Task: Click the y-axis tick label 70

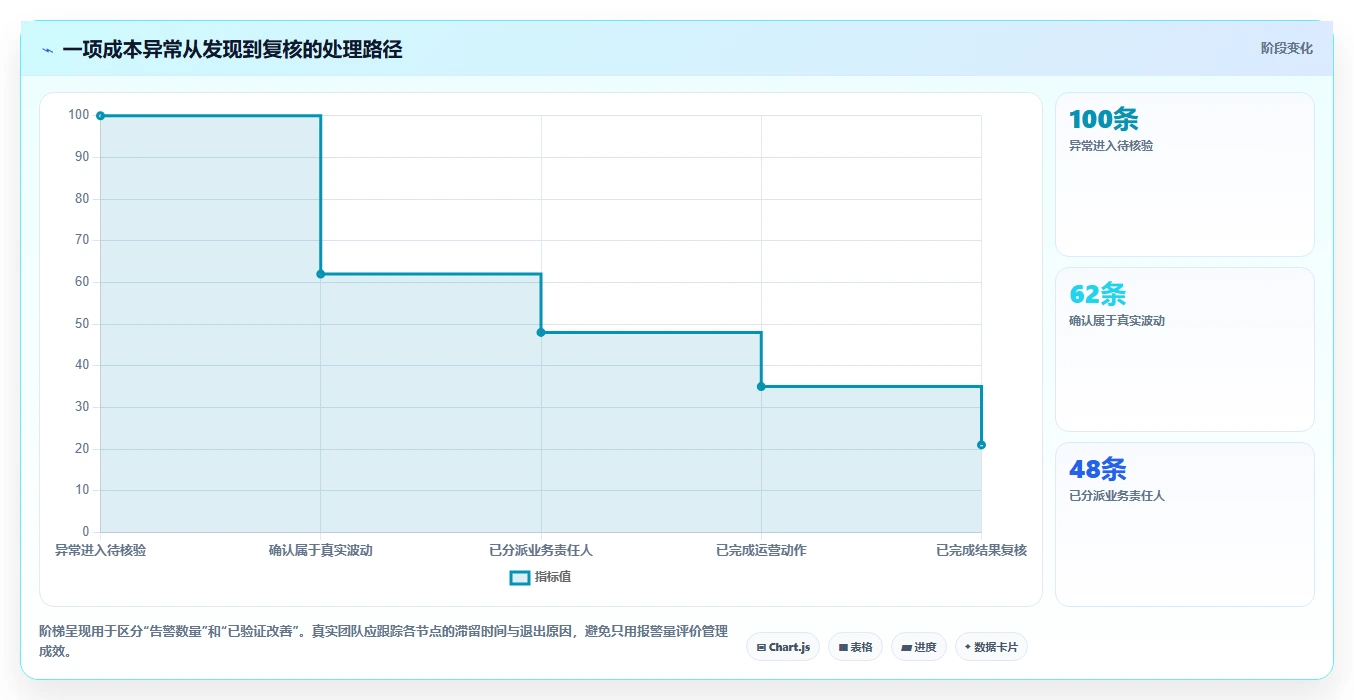Action: point(82,240)
